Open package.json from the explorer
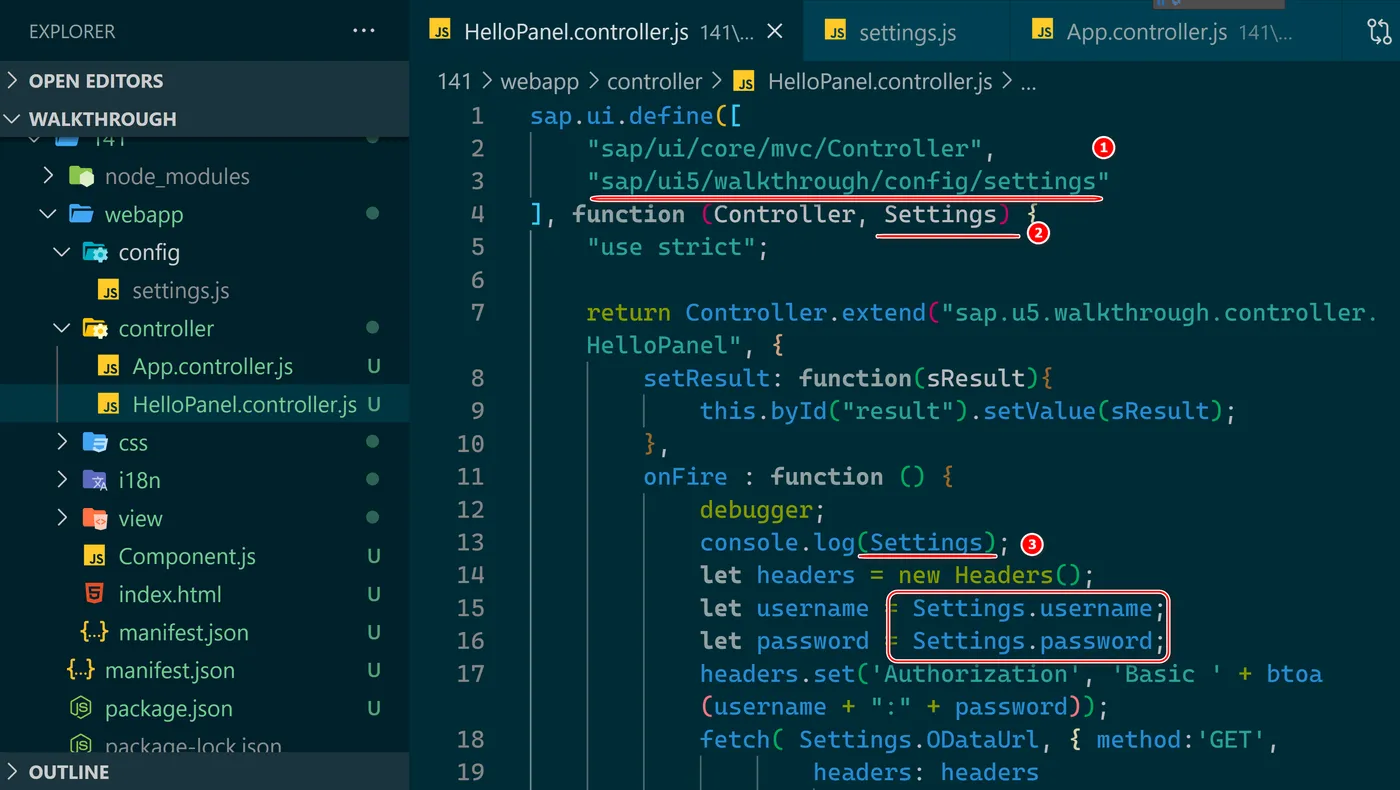 click(x=168, y=709)
